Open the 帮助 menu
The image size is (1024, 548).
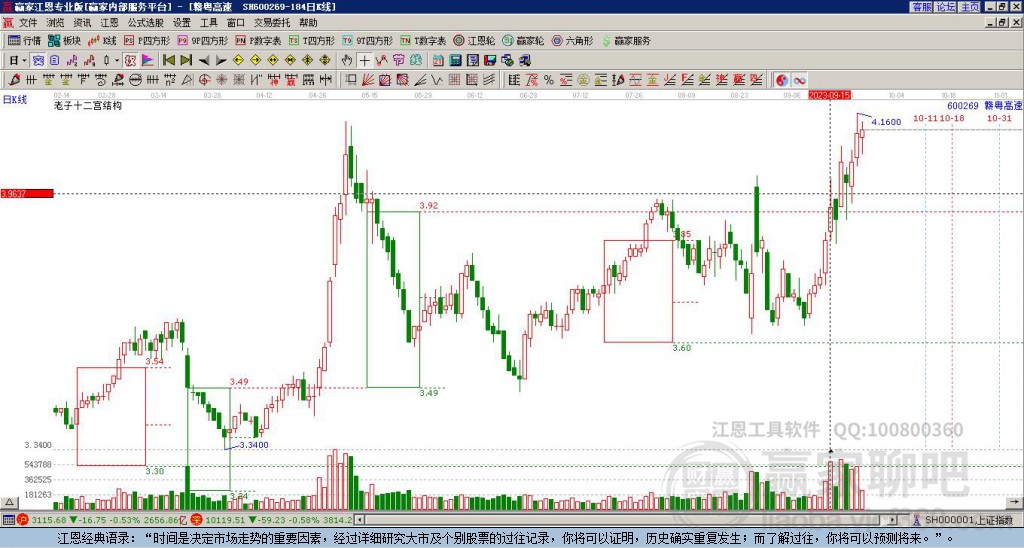[308, 23]
